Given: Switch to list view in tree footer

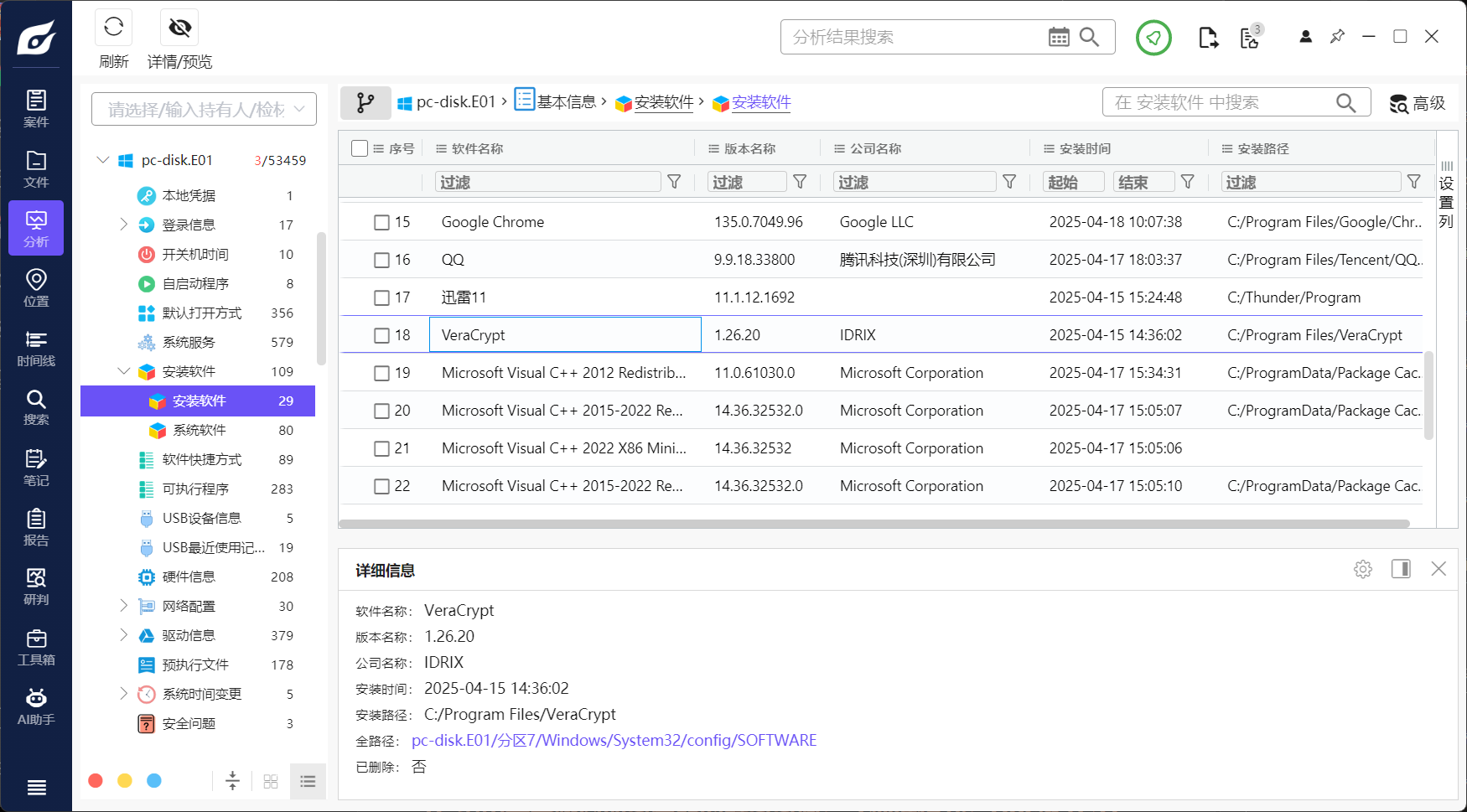Looking at the screenshot, I should [x=308, y=781].
